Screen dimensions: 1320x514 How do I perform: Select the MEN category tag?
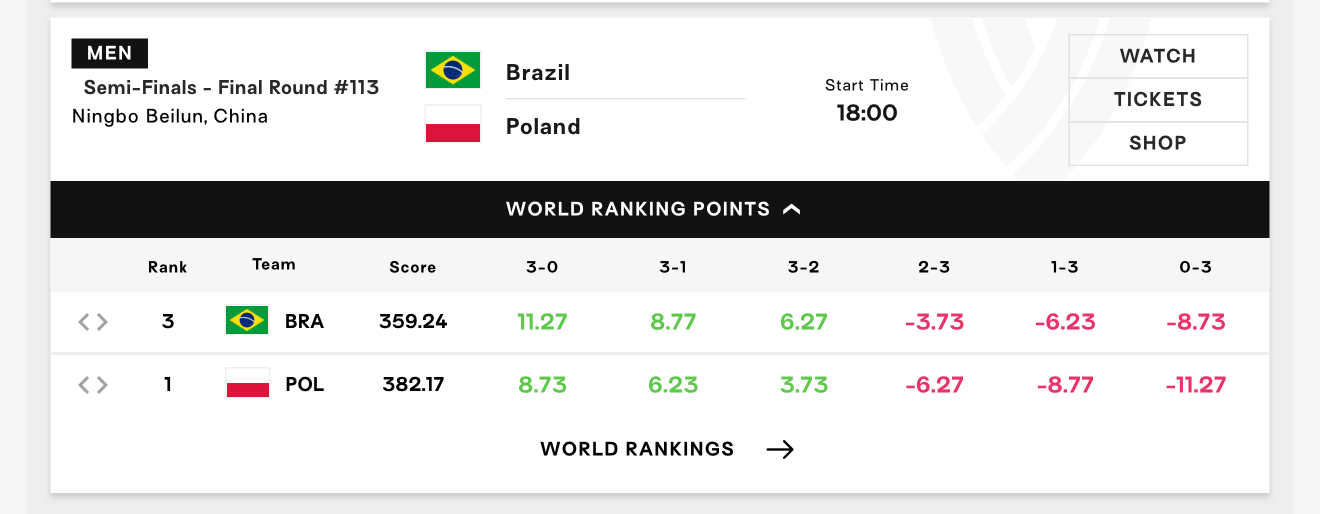click(x=110, y=53)
